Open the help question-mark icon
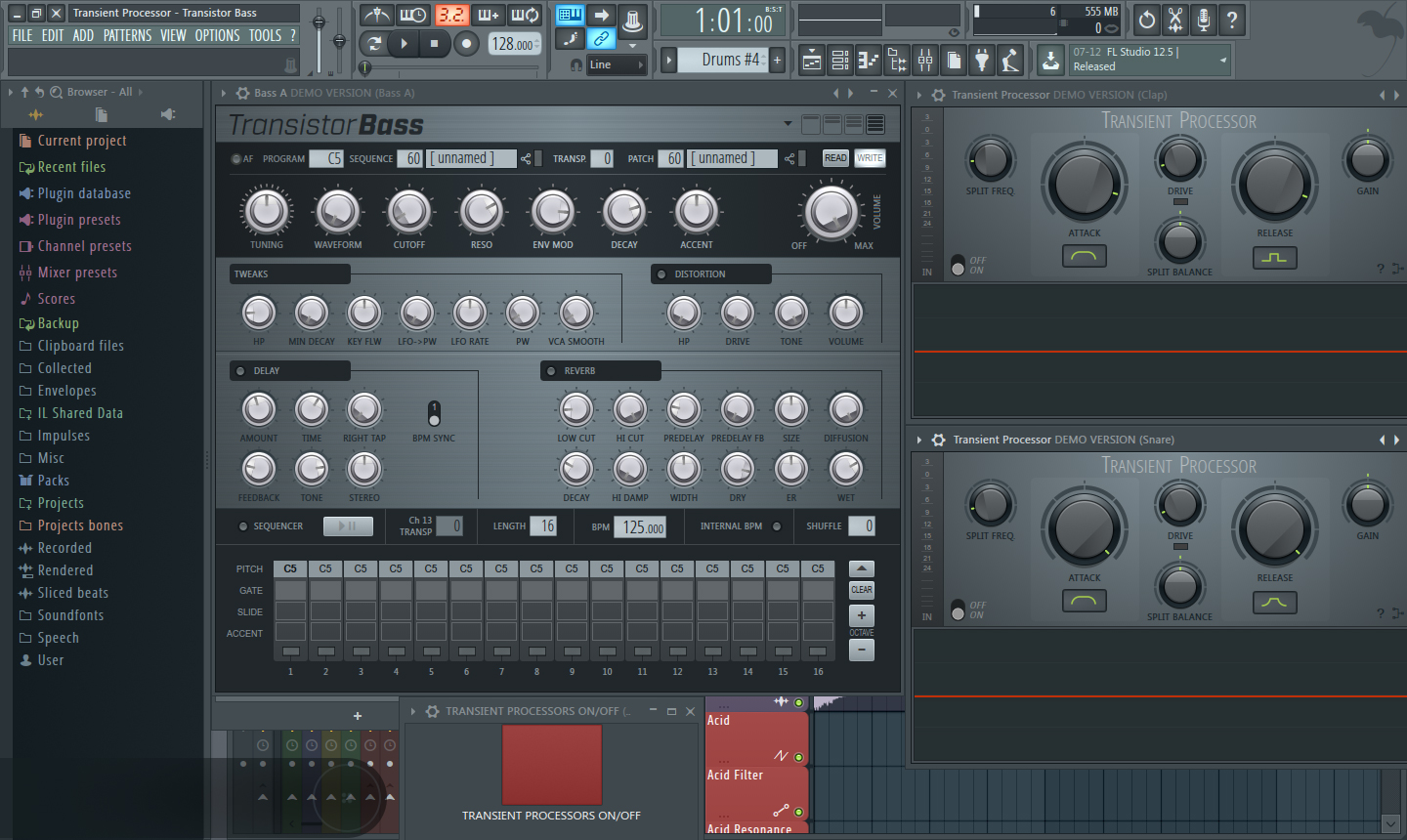1407x840 pixels. [x=1232, y=20]
